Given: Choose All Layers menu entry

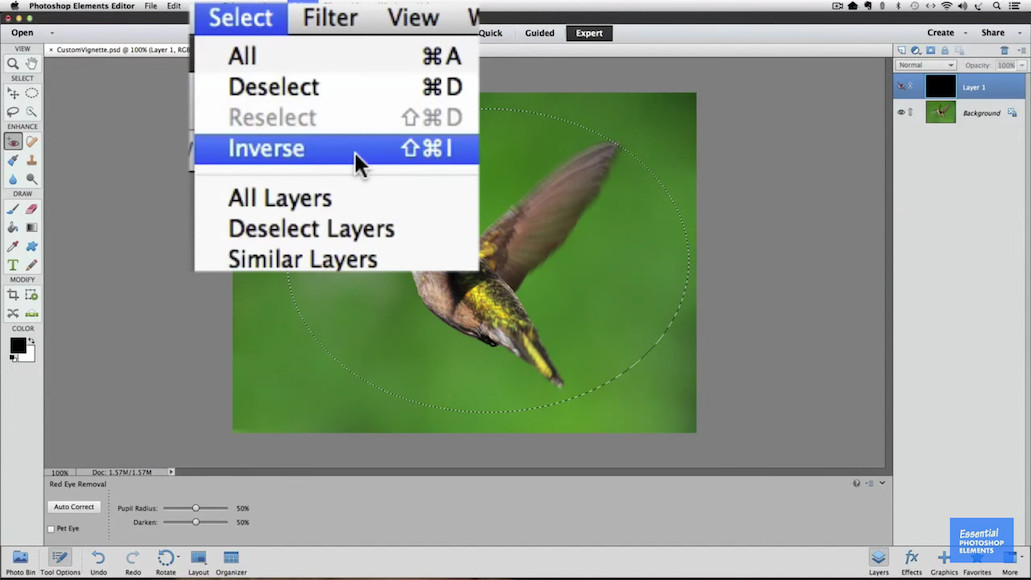Looking at the screenshot, I should click(337, 198).
